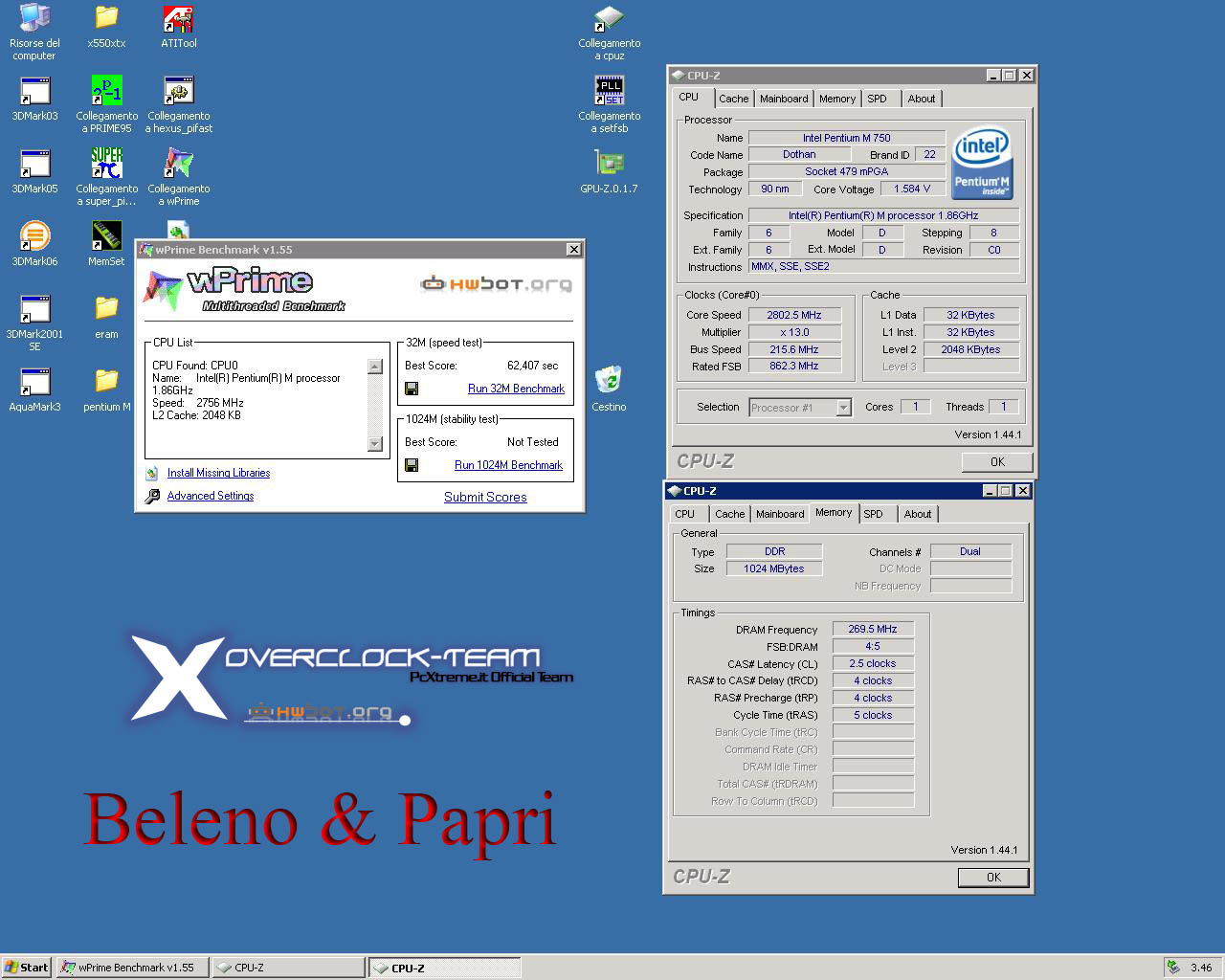Viewport: 1225px width, 980px height.
Task: Open 3DMark03 shortcut icon
Action: click(34, 100)
